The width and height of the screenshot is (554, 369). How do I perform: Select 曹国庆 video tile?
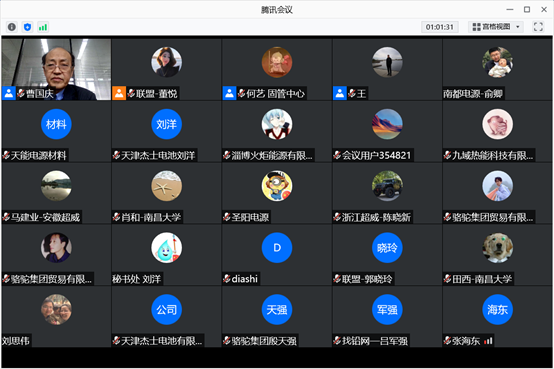(56, 69)
